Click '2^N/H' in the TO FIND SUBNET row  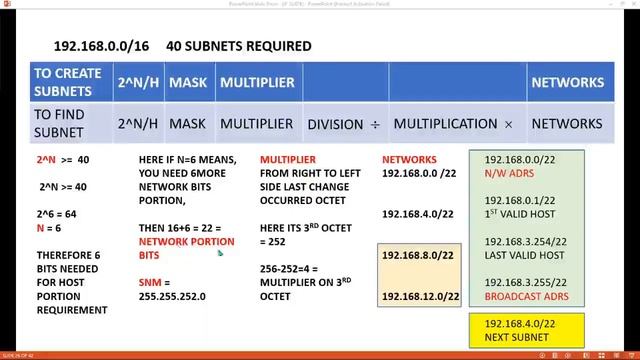coord(138,124)
